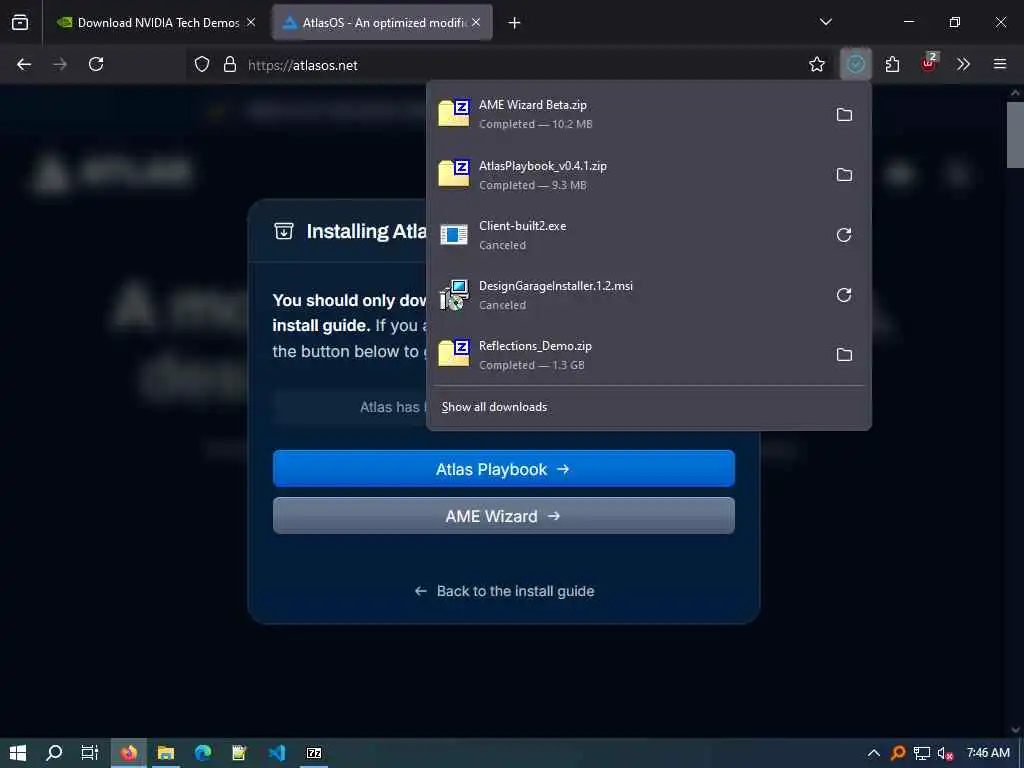Open the clock showing 7:46 AM
The width and height of the screenshot is (1024, 768).
click(988, 753)
